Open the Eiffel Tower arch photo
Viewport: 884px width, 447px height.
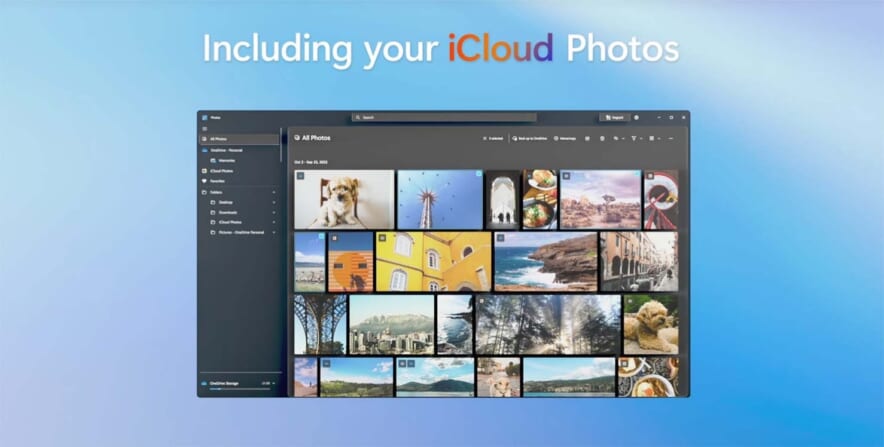320,325
